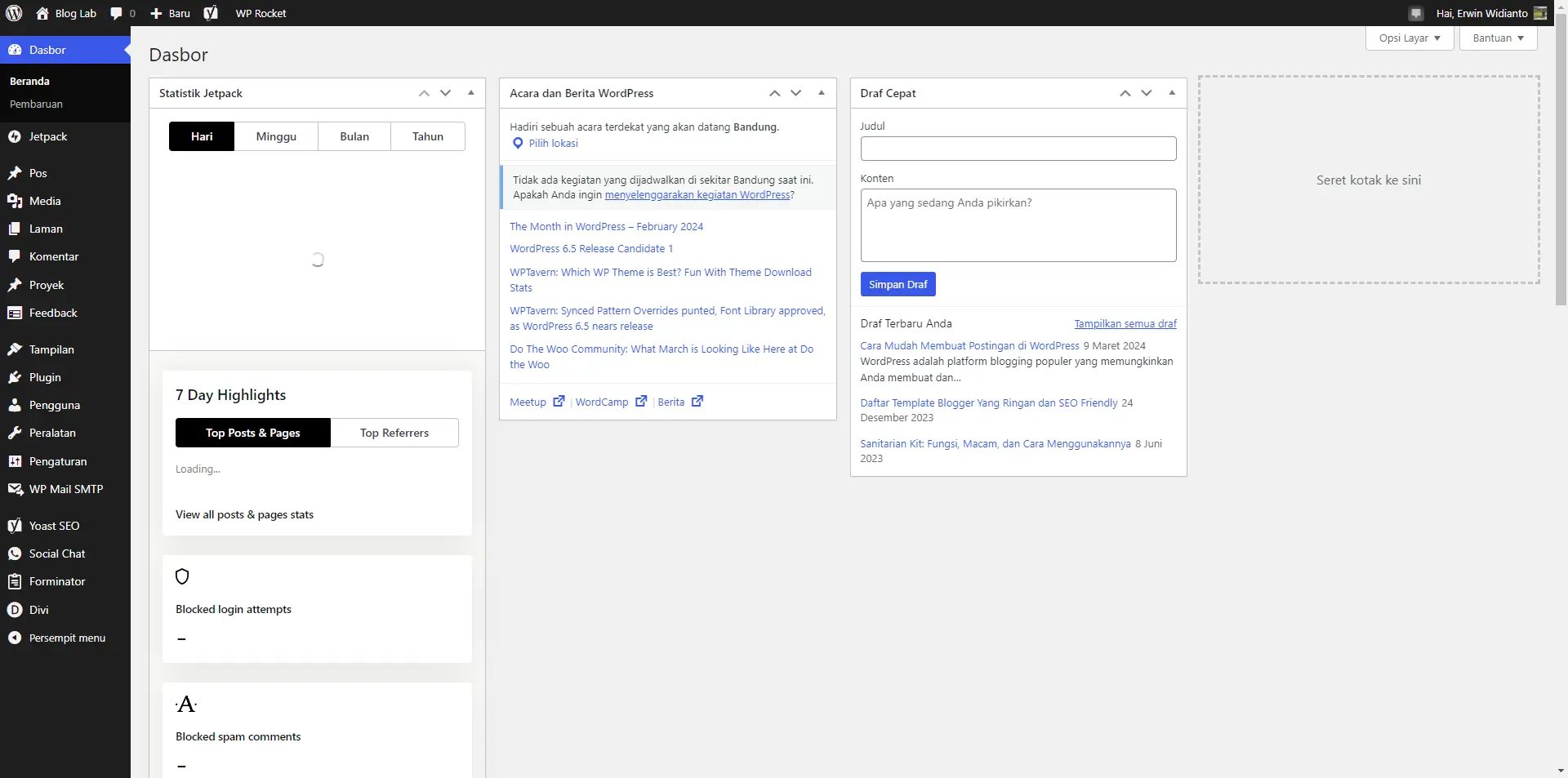
Task: Open Yoast icon in admin bar
Action: pyautogui.click(x=211, y=13)
